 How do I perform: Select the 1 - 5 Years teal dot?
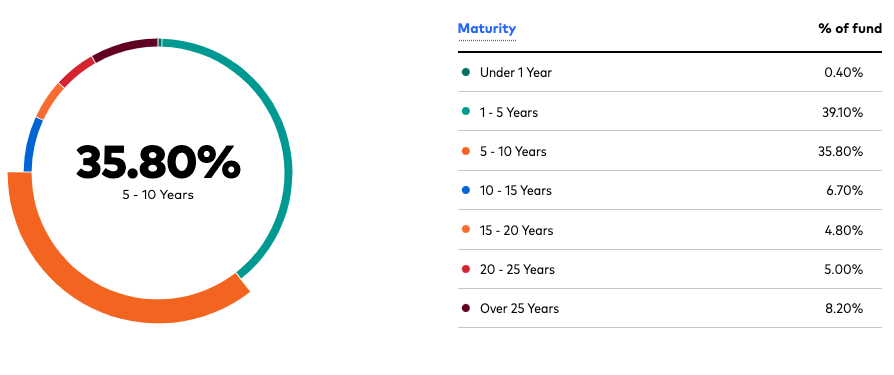[466, 112]
